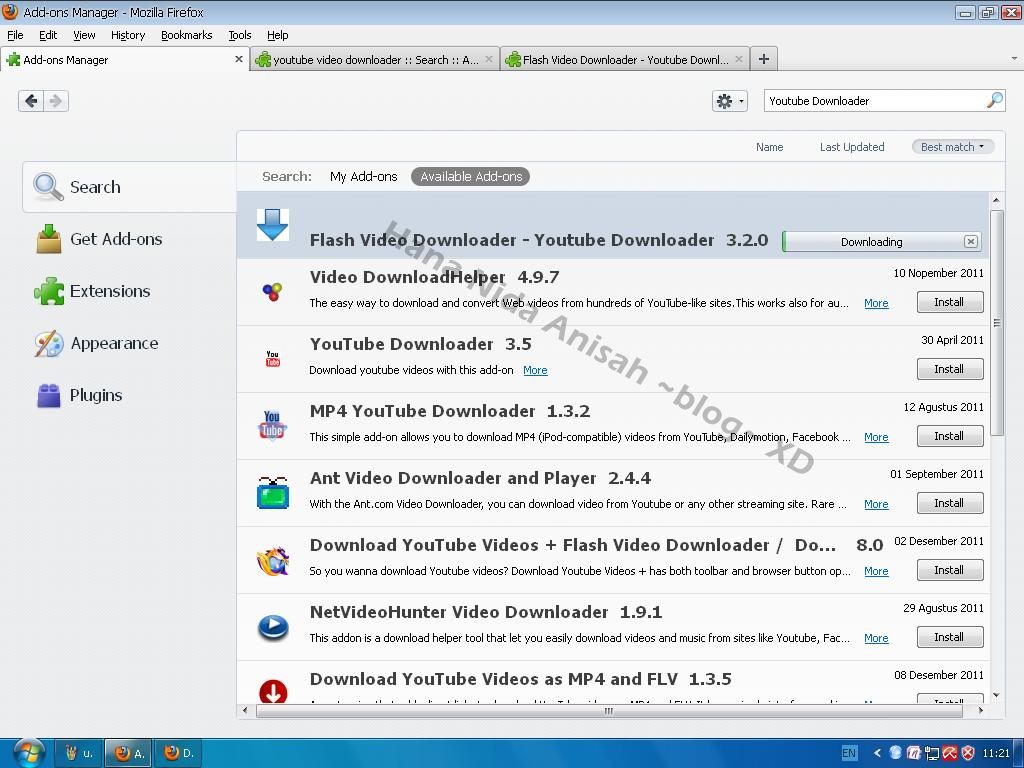
Task: Open the gear tools menu
Action: click(x=729, y=101)
